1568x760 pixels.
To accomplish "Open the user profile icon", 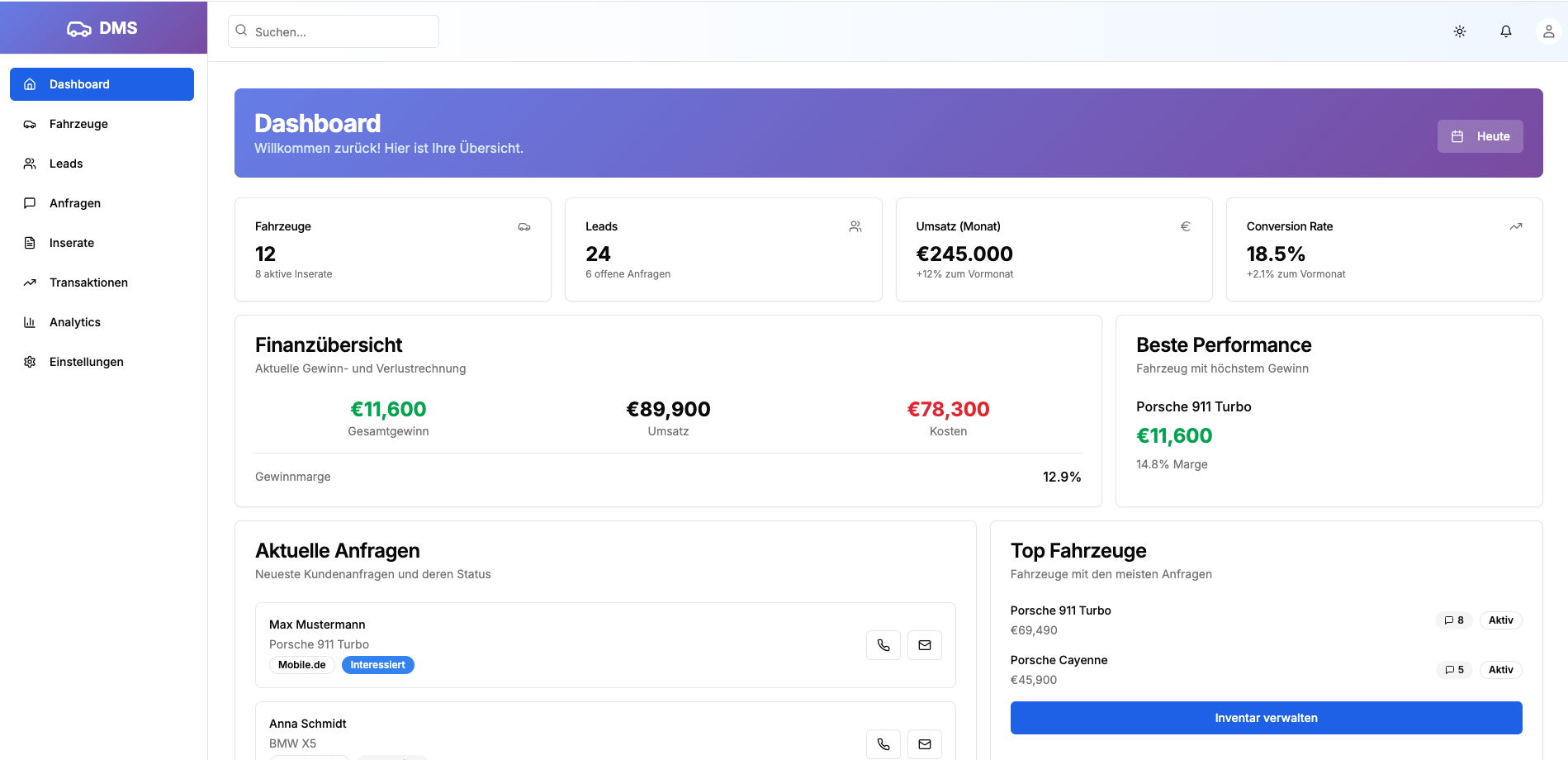I will click(x=1547, y=31).
